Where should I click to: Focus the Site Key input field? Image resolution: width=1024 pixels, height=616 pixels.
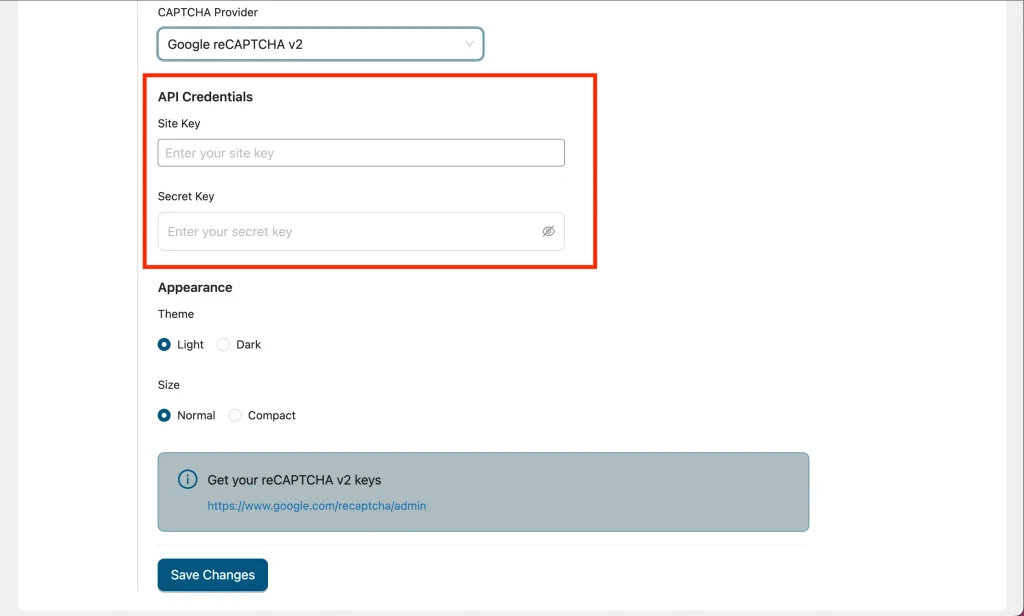361,153
